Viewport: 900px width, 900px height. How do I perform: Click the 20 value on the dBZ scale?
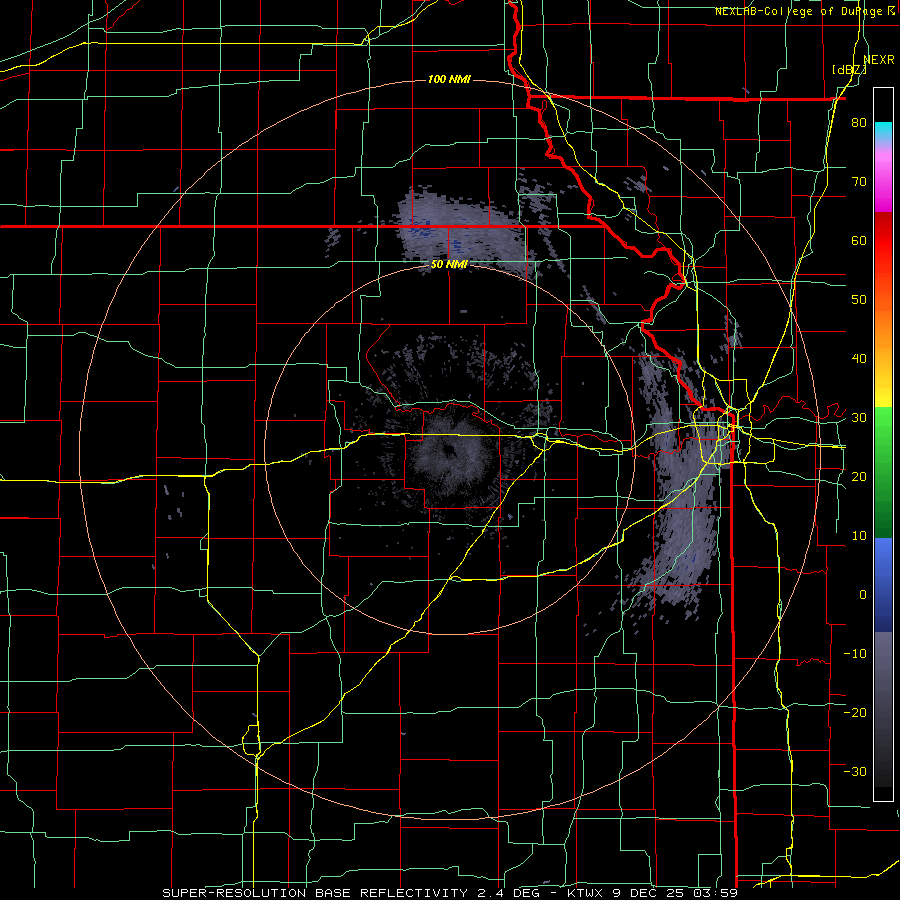coord(859,477)
